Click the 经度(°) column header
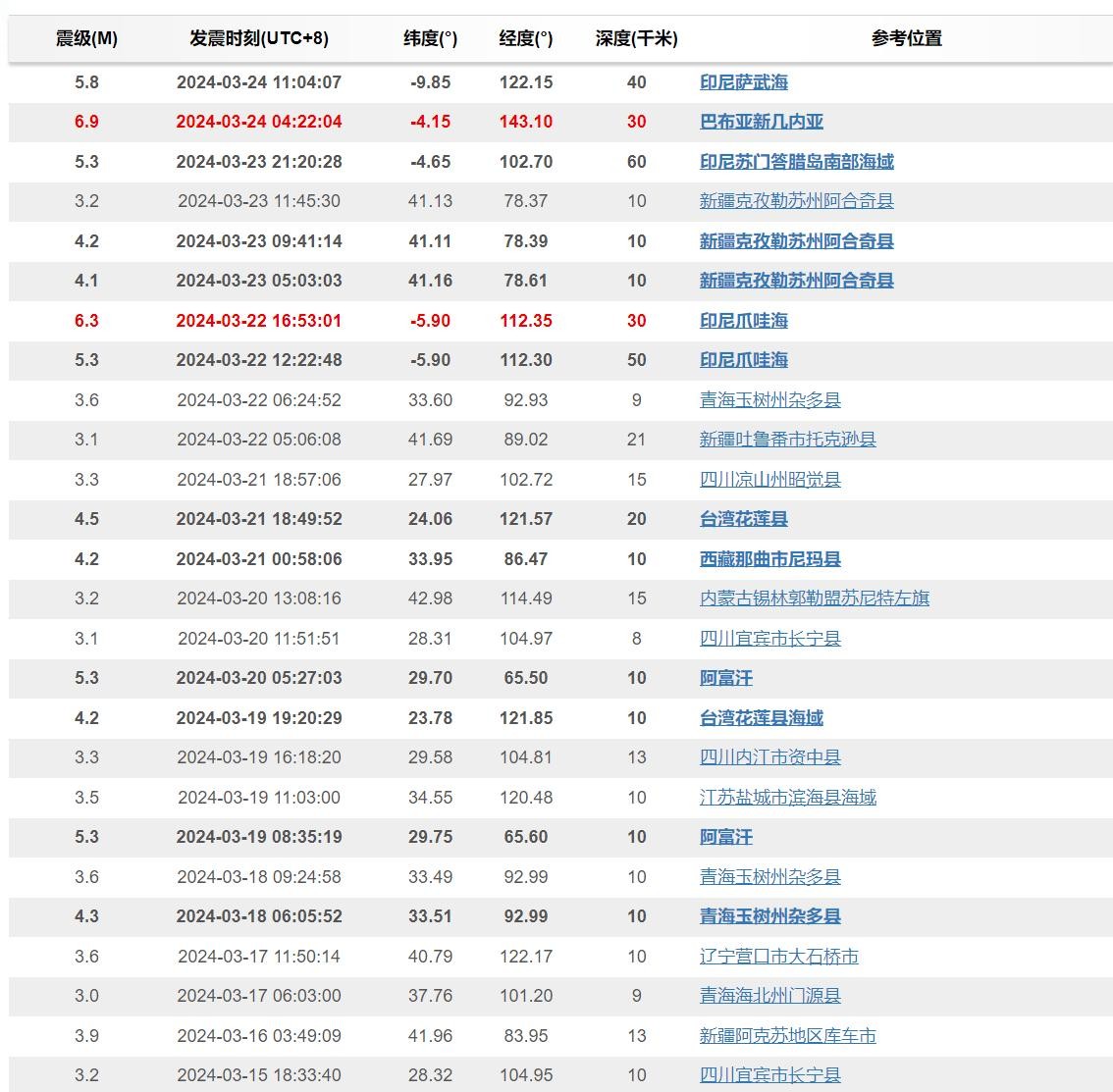This screenshot has height=1092, width=1113. (x=526, y=38)
